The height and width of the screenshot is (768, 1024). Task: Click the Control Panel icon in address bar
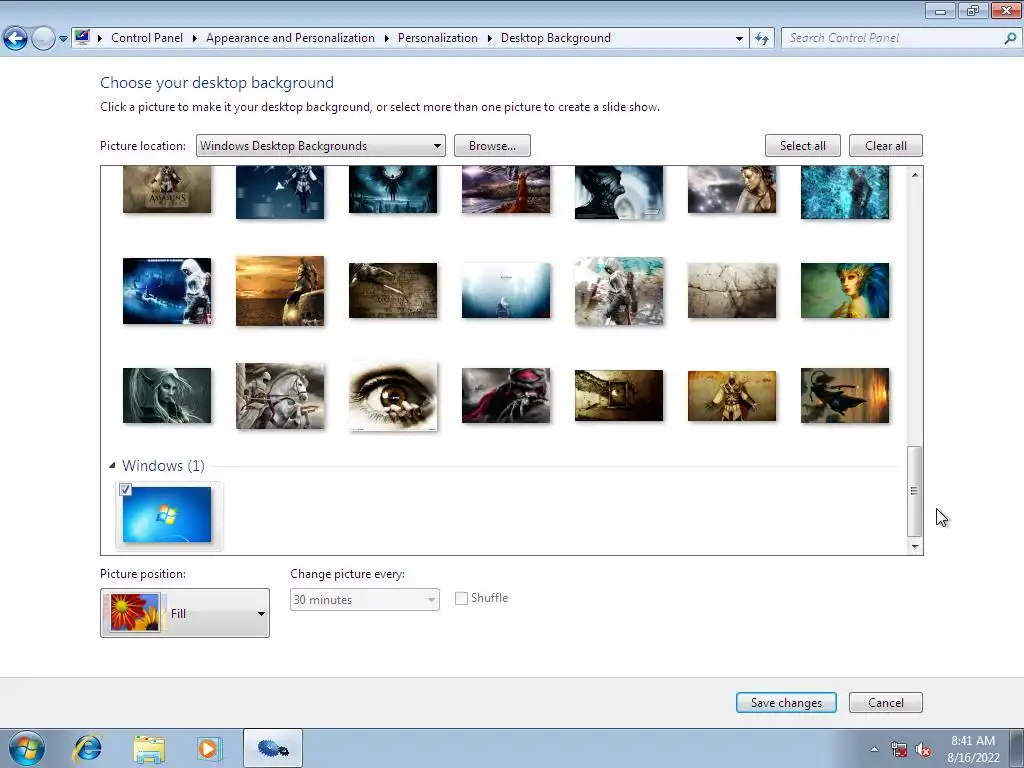[x=82, y=37]
